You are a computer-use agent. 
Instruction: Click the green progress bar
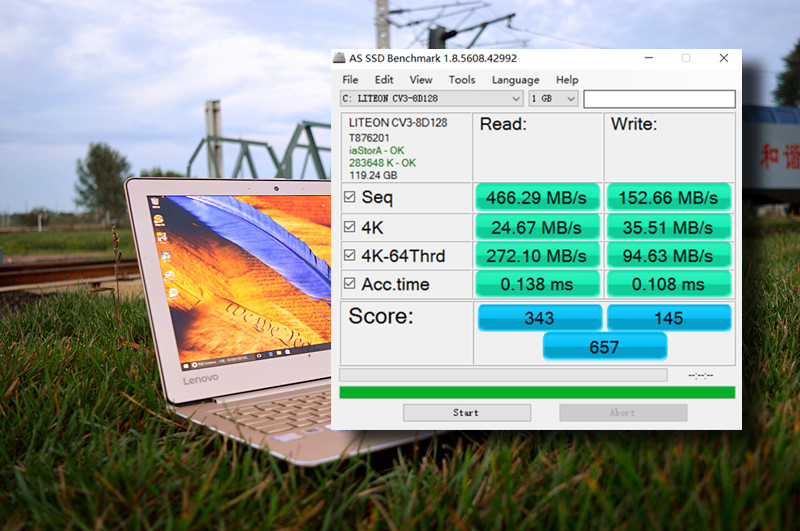tap(537, 392)
